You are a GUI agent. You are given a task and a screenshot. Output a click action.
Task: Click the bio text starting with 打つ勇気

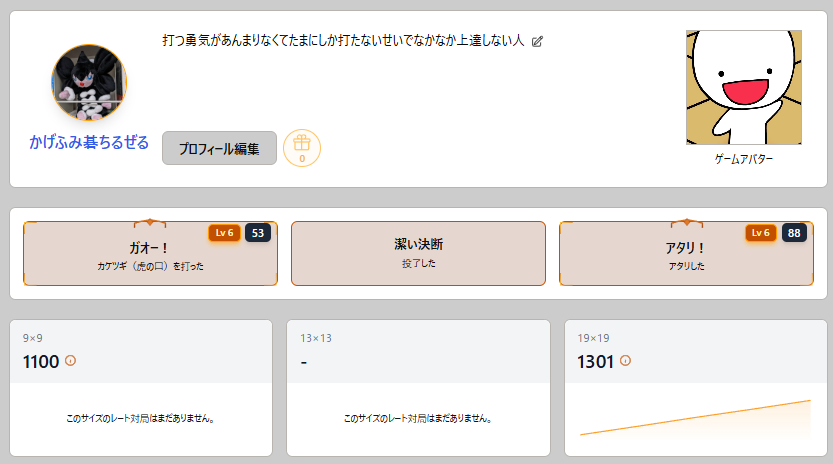point(343,40)
